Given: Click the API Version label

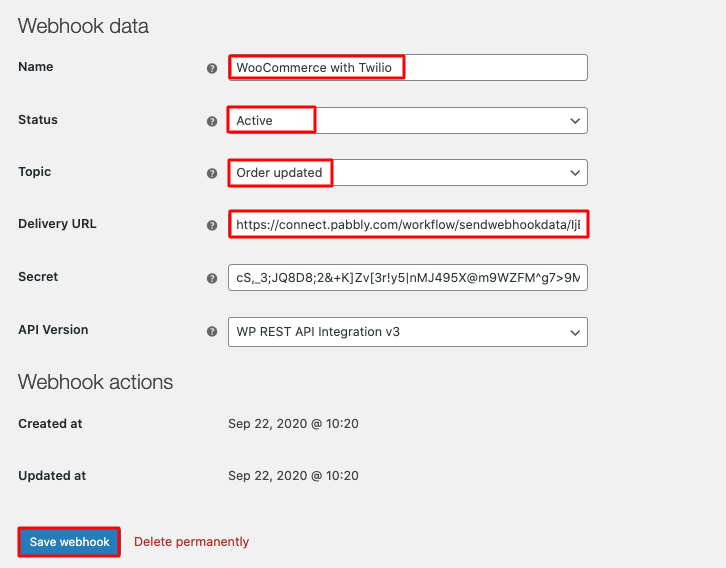Looking at the screenshot, I should (53, 330).
